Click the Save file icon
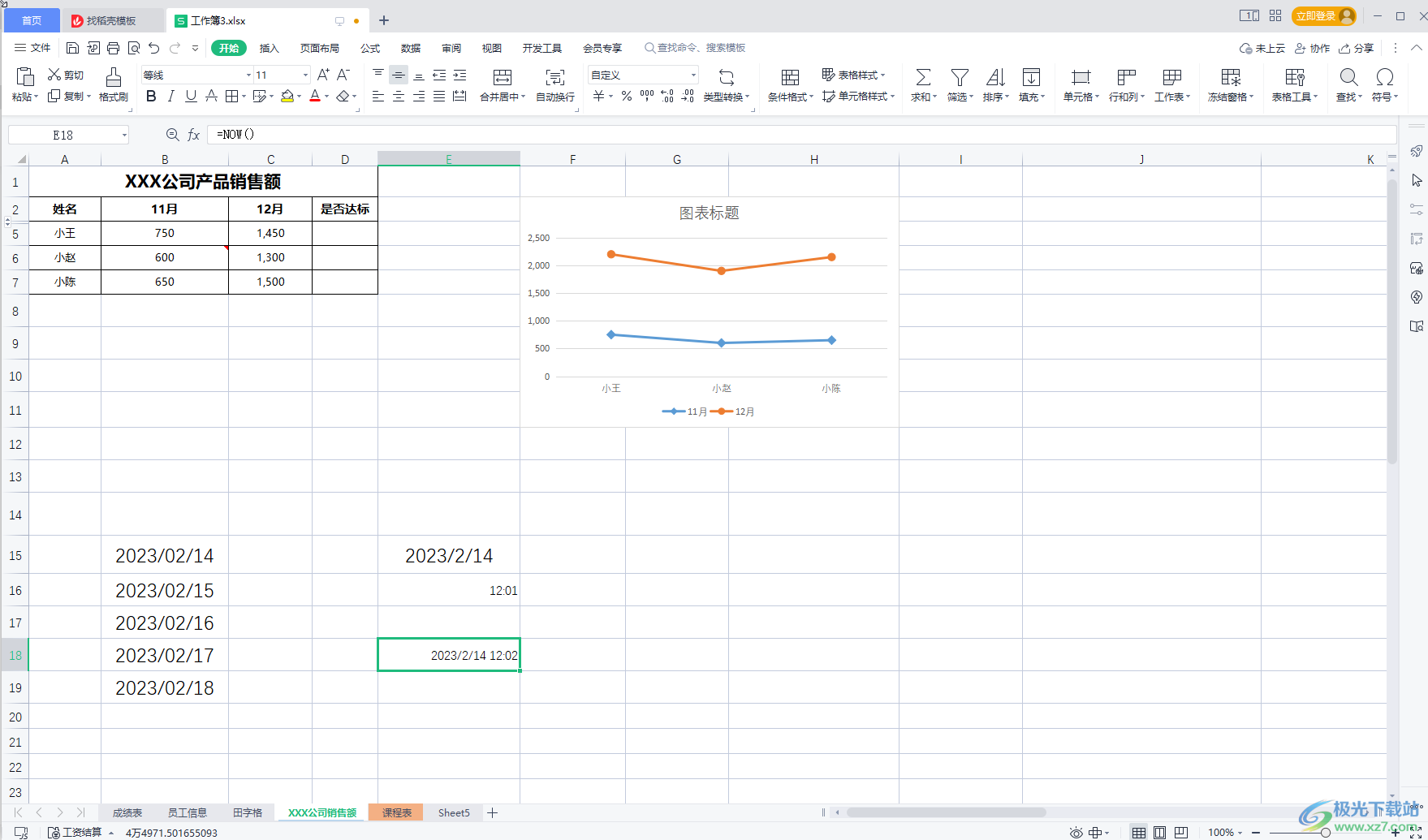 click(x=72, y=48)
